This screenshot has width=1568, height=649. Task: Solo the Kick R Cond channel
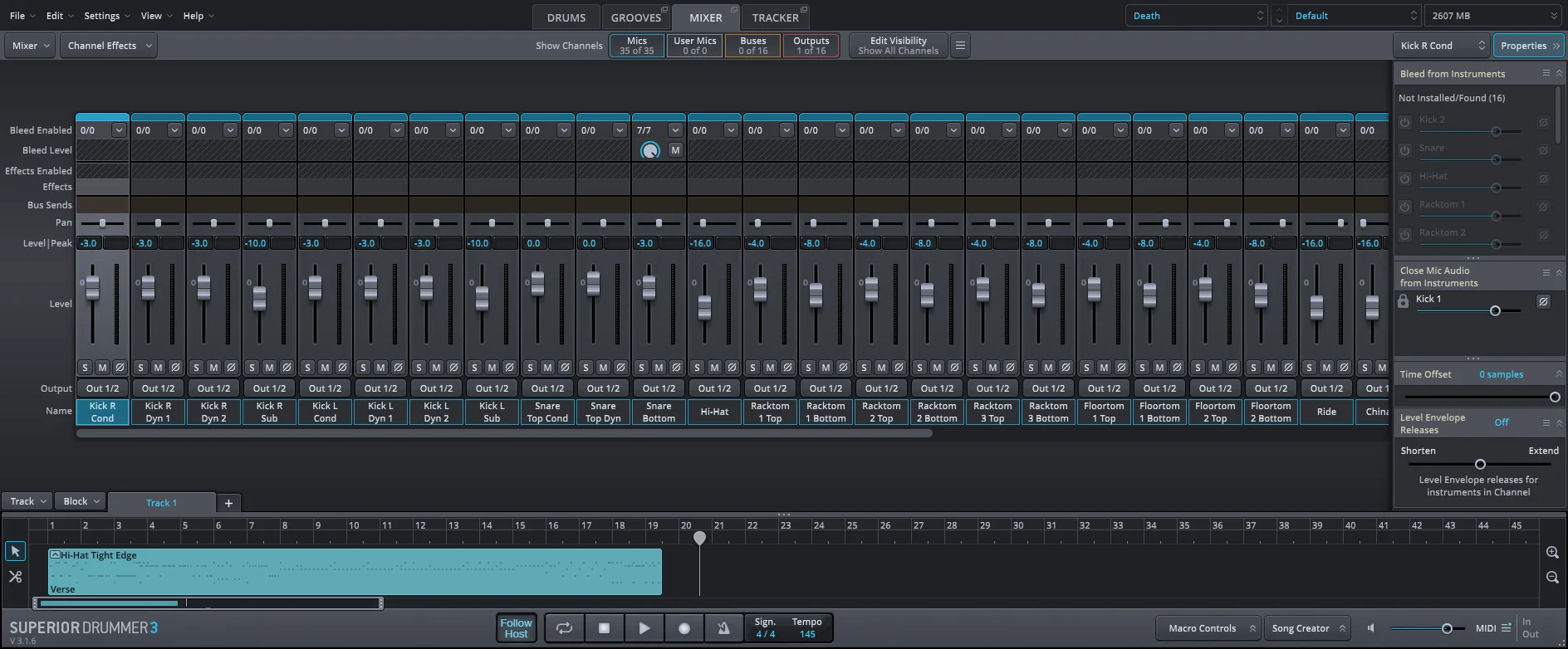[x=85, y=368]
